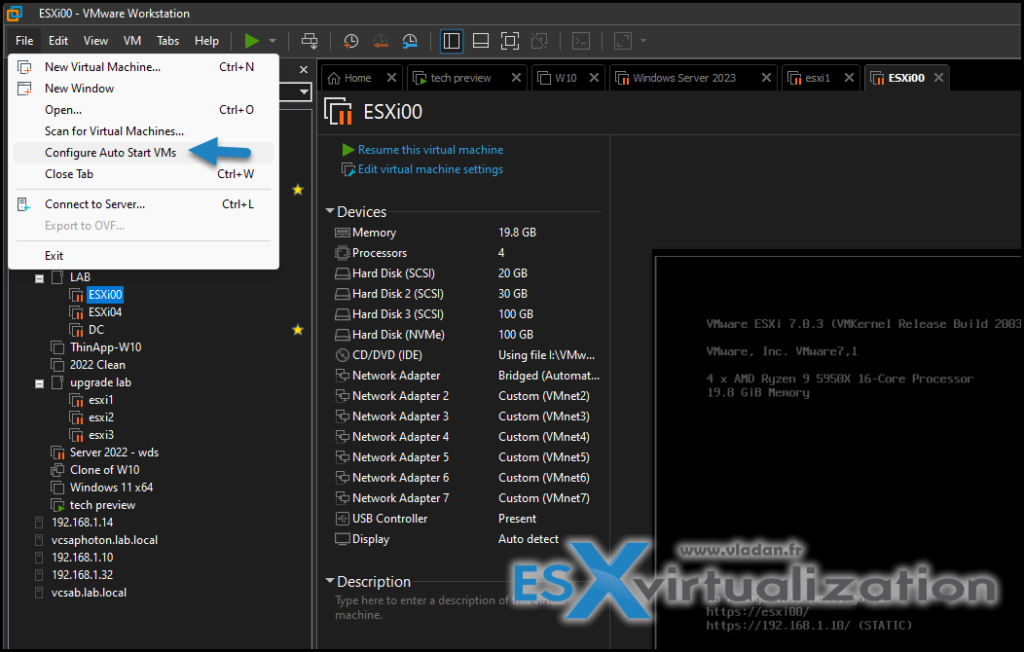Click the revert snapshot icon
Screen dimensions: 1024x652
[x=380, y=41]
